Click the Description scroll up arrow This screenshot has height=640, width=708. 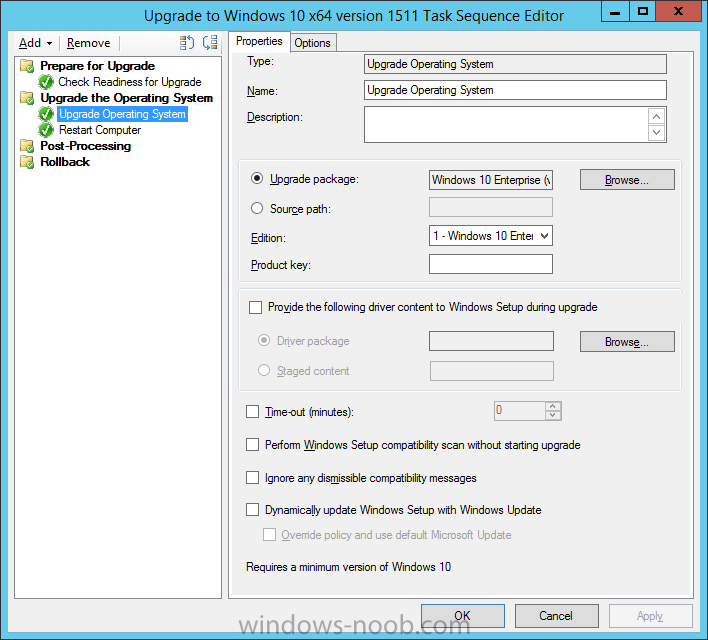(657, 117)
